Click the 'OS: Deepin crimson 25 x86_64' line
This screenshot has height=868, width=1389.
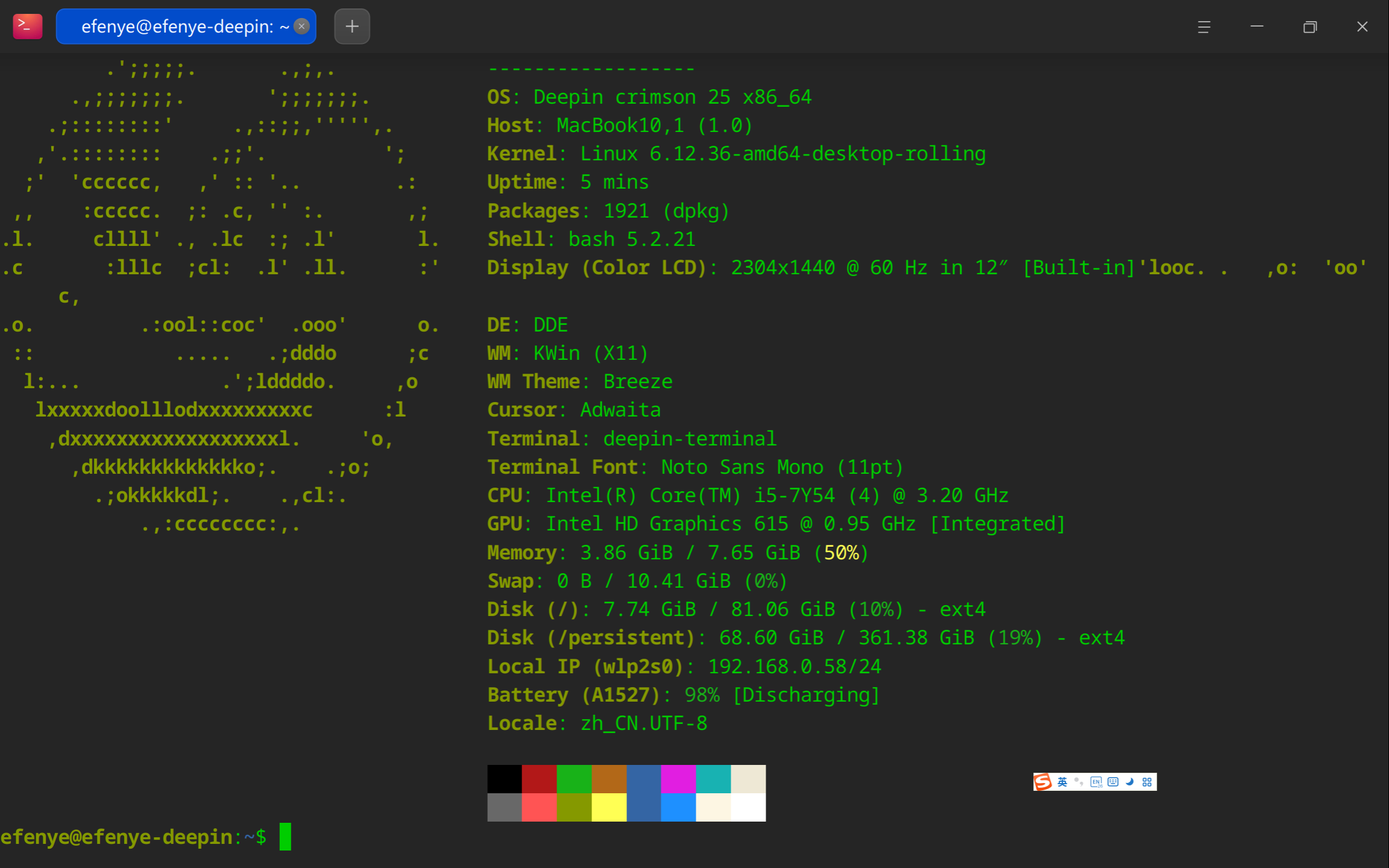click(x=649, y=97)
